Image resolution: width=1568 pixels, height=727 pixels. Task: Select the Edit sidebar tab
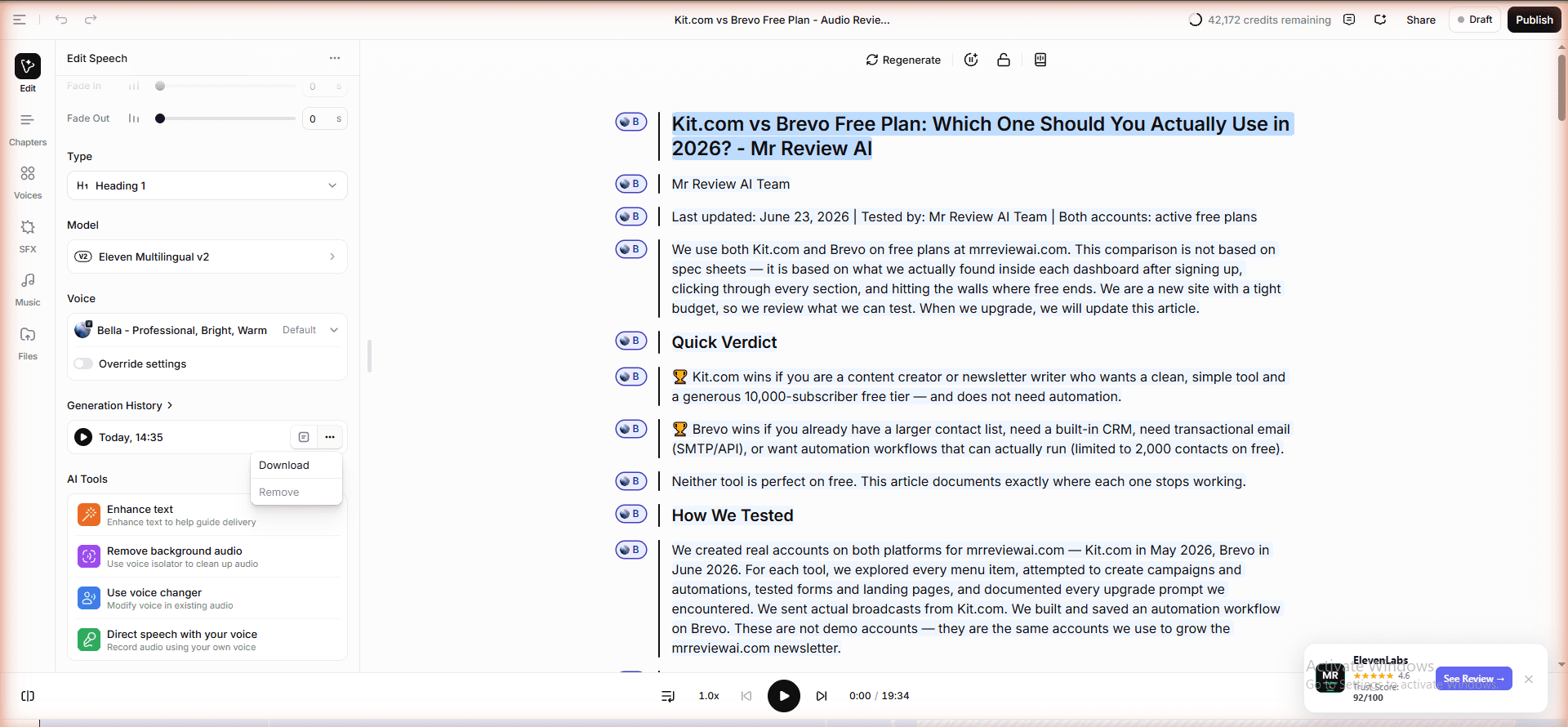28,73
